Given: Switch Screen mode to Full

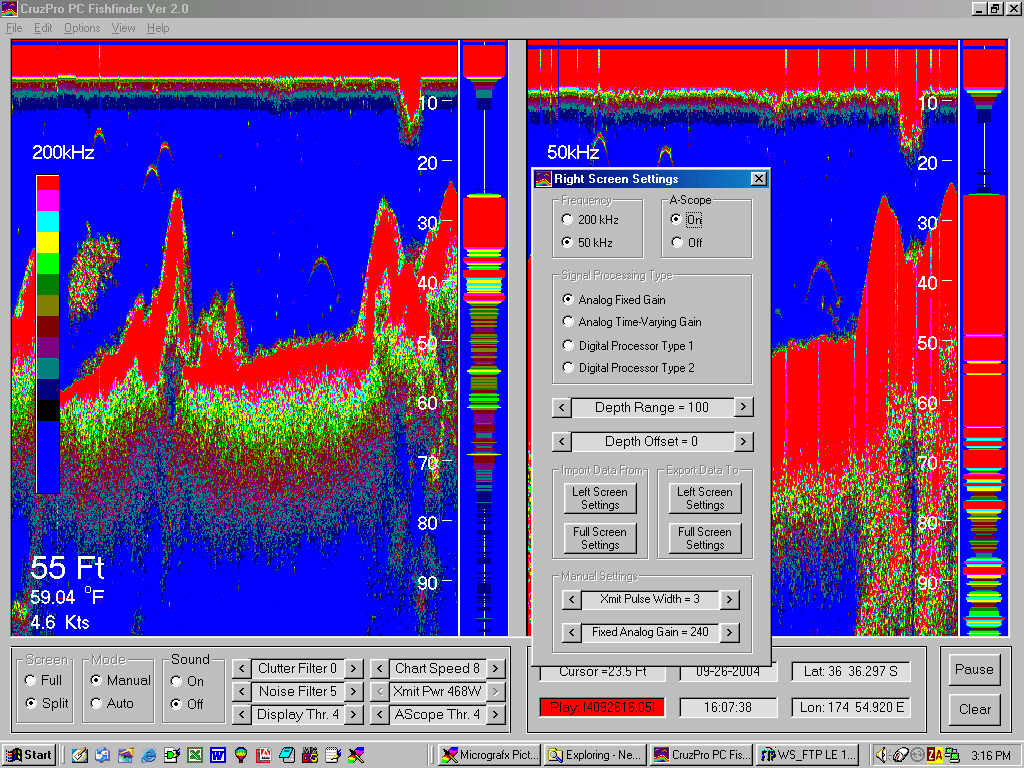Looking at the screenshot, I should [x=30, y=681].
